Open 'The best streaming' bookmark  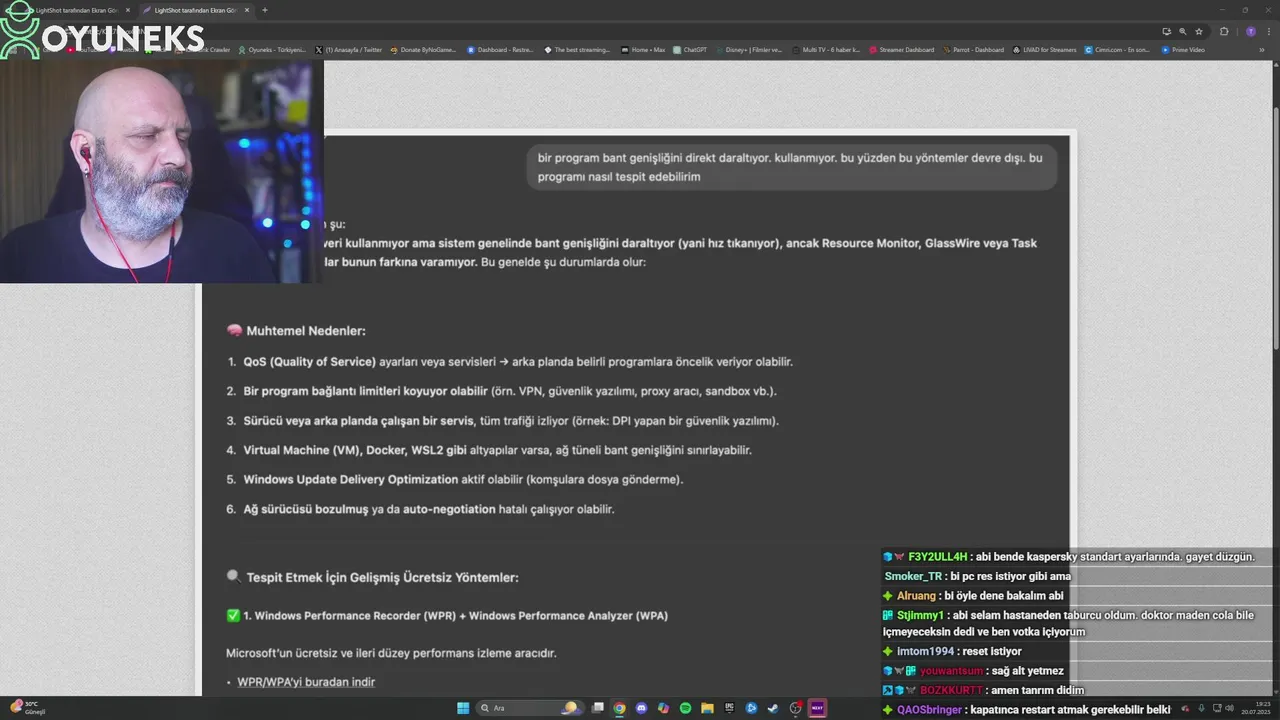pyautogui.click(x=577, y=50)
